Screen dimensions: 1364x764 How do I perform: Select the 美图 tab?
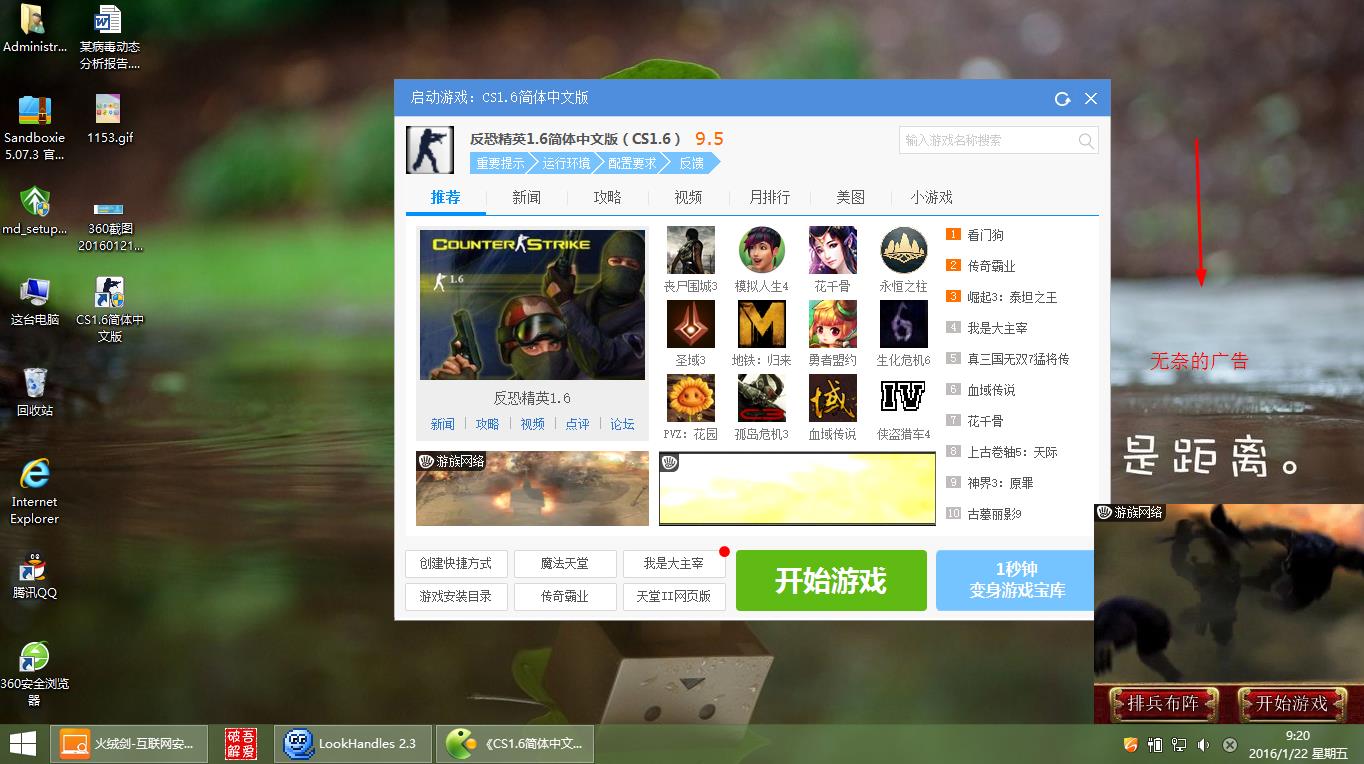851,197
